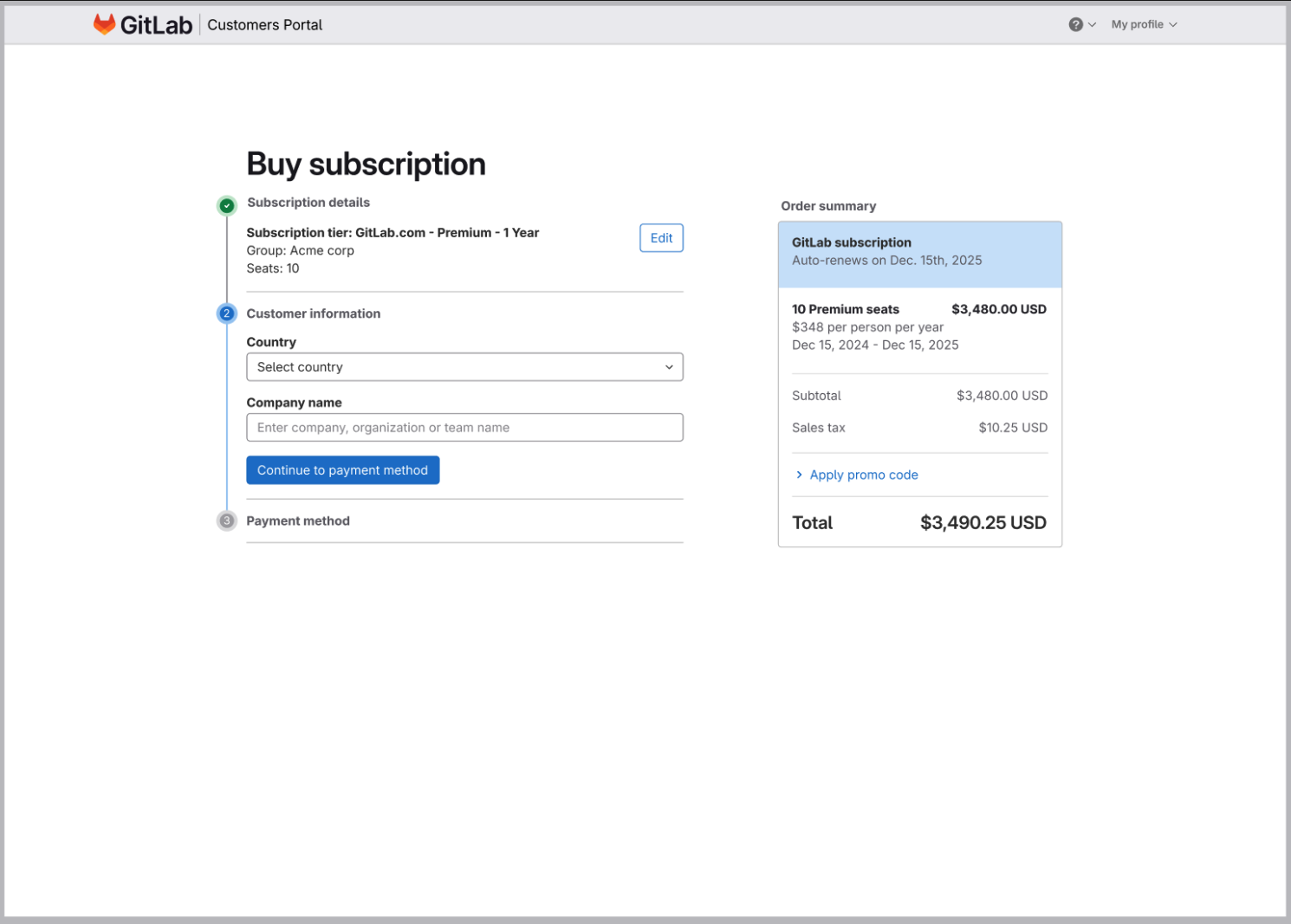Continue to payment method
The width and height of the screenshot is (1291, 924).
point(342,470)
